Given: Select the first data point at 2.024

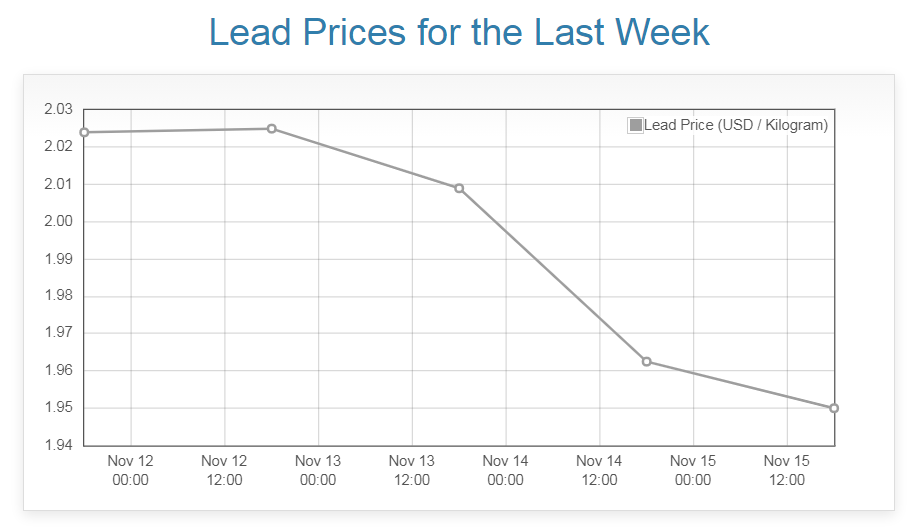Looking at the screenshot, I should coord(84,132).
